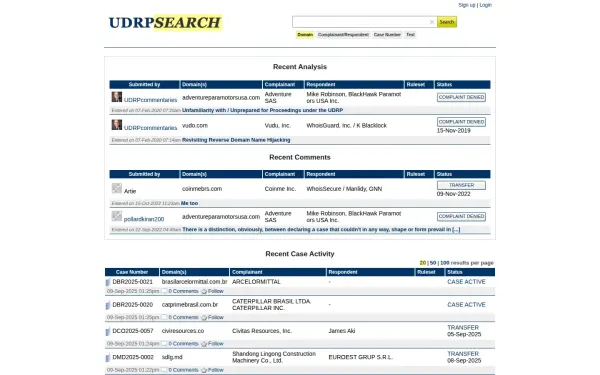Open pollardkiran200 user profile link
Image resolution: width=600 pixels, height=375 pixels.
click(144, 219)
